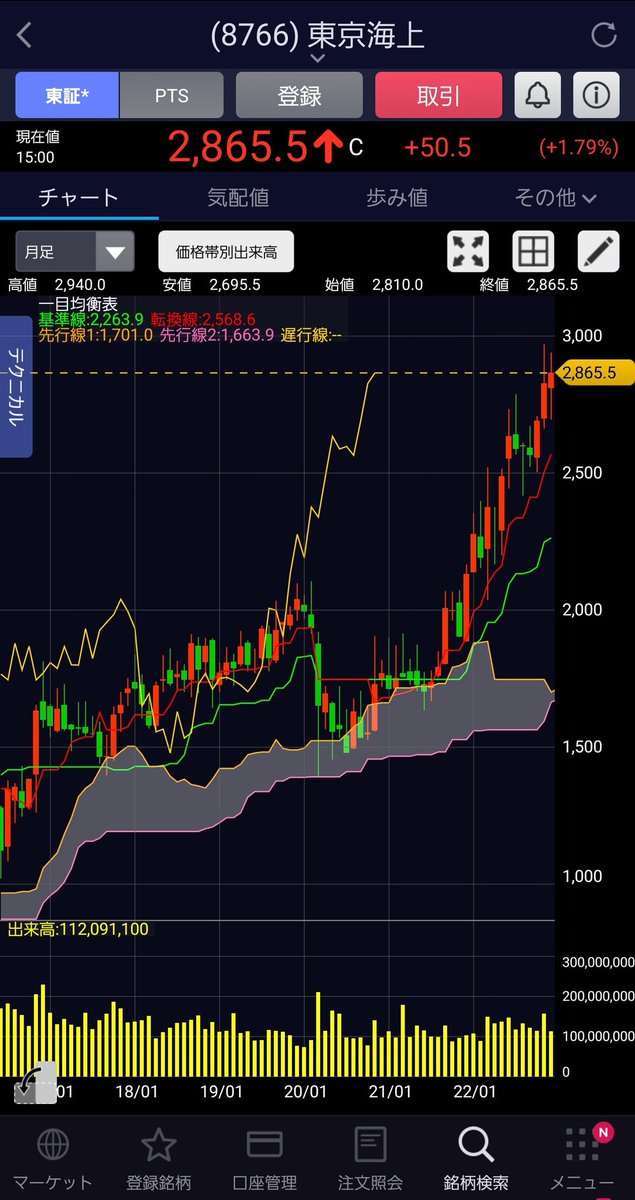The width and height of the screenshot is (635, 1200).
Task: Tap the 出来高:112,091,100 volume label
Action: coord(78,930)
